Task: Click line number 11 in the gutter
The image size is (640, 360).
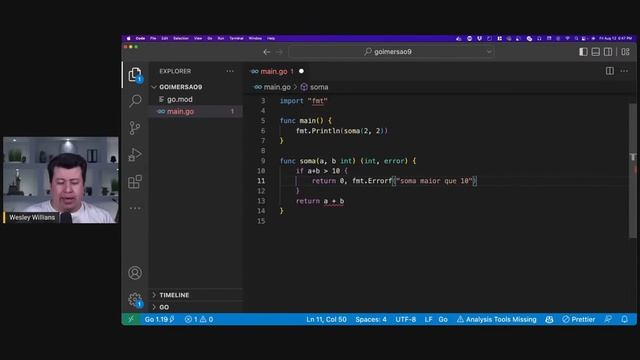Action: pyautogui.click(x=261, y=181)
